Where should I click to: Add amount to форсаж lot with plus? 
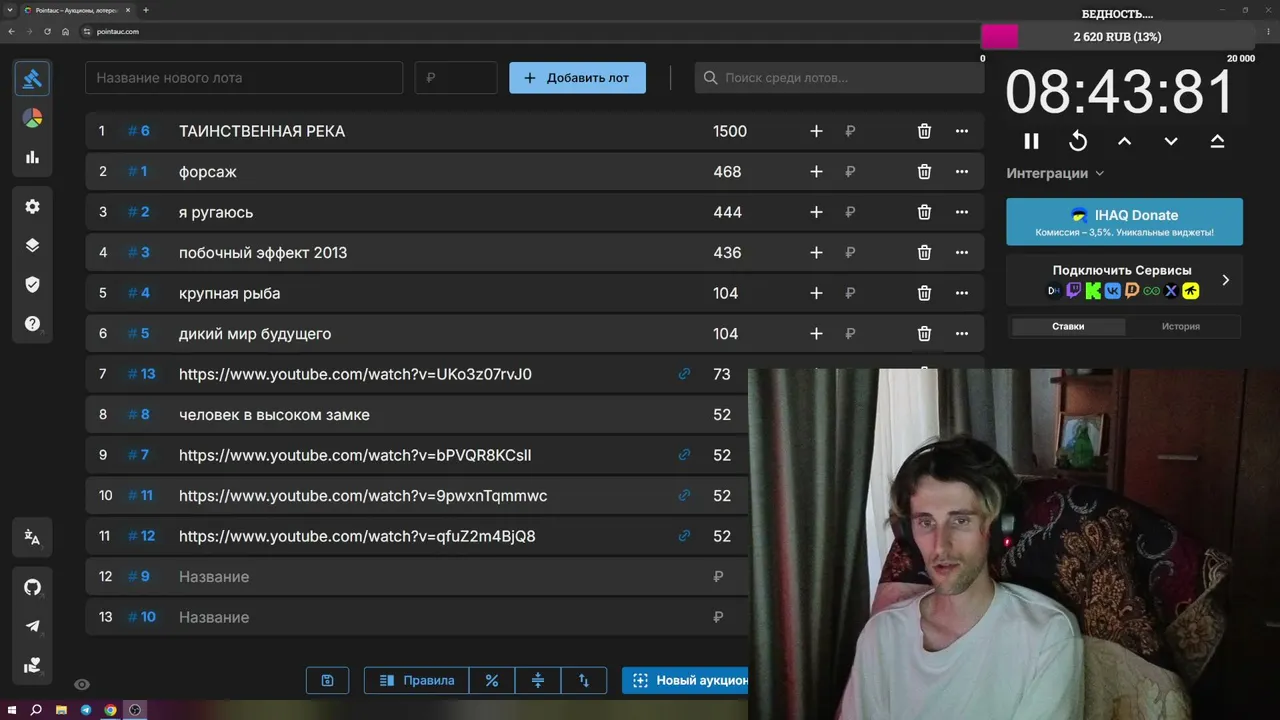[x=816, y=172]
